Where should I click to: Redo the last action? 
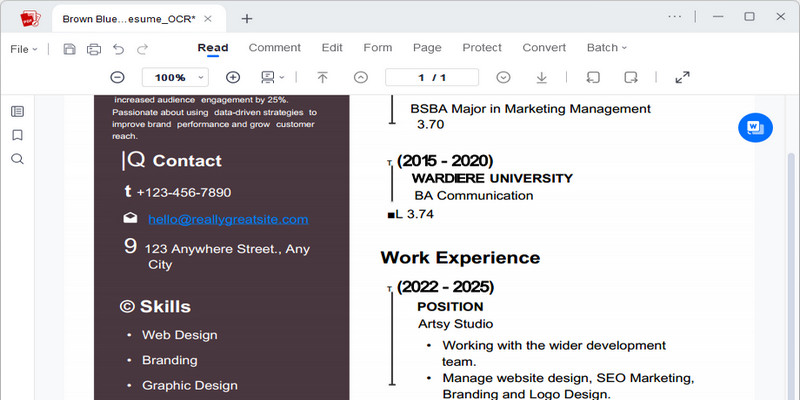[143, 49]
